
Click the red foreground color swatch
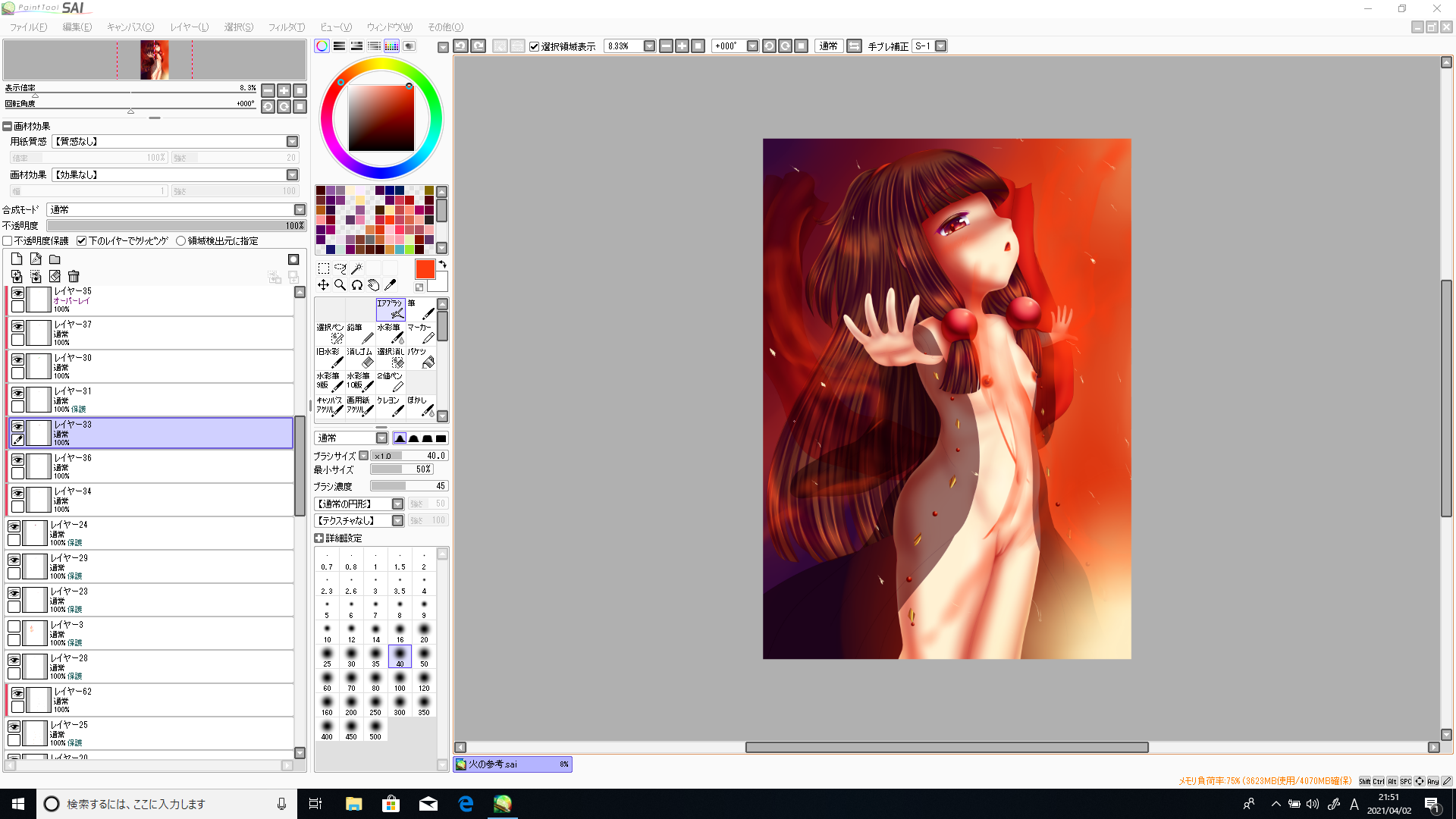(x=425, y=269)
